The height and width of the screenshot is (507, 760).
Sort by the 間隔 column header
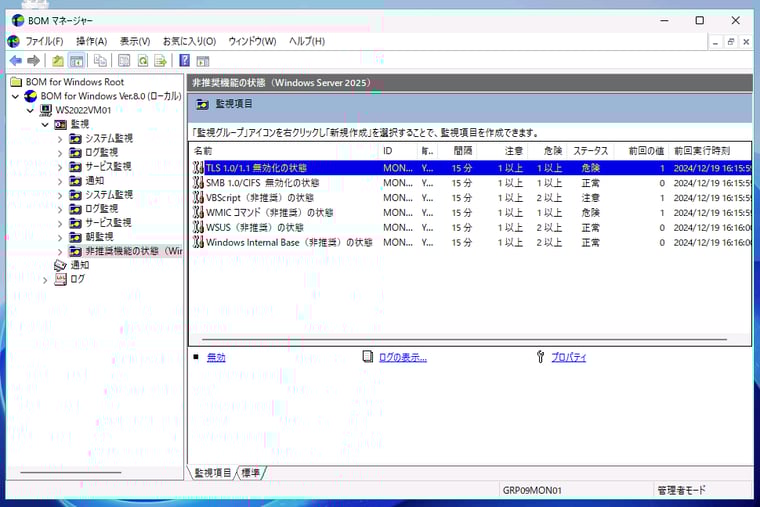pos(459,151)
